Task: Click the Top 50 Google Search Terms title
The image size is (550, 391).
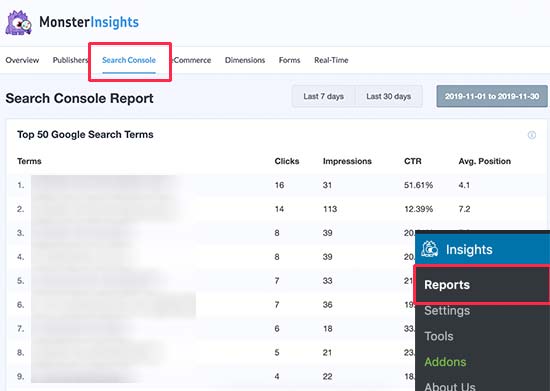Action: tap(85, 134)
